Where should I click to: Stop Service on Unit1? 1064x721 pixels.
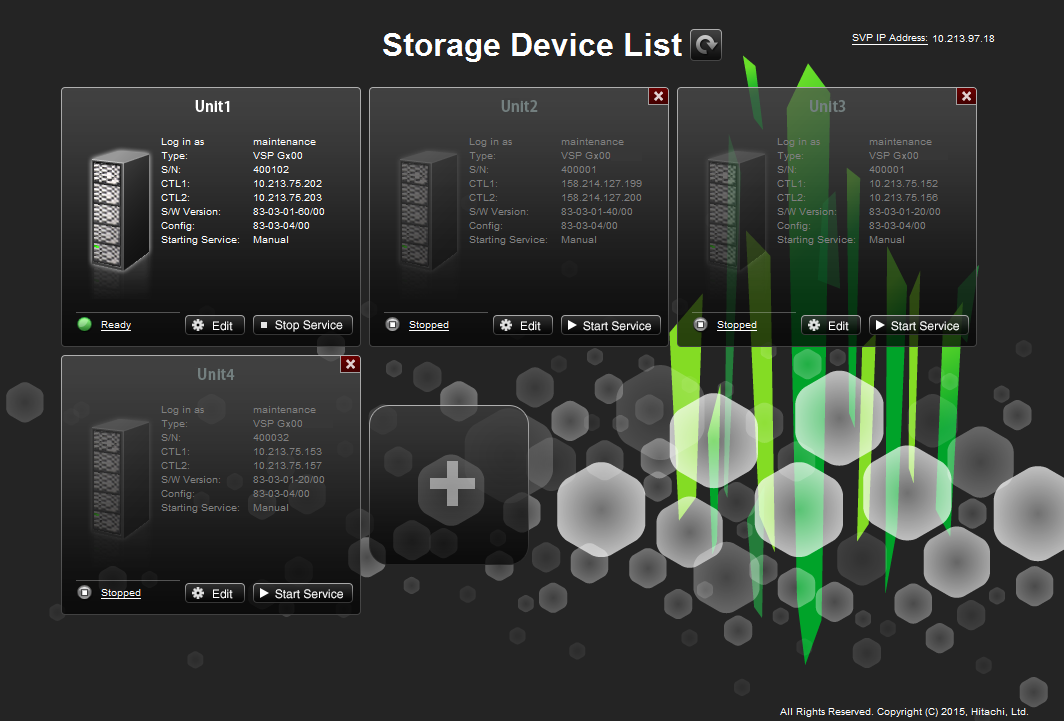303,326
